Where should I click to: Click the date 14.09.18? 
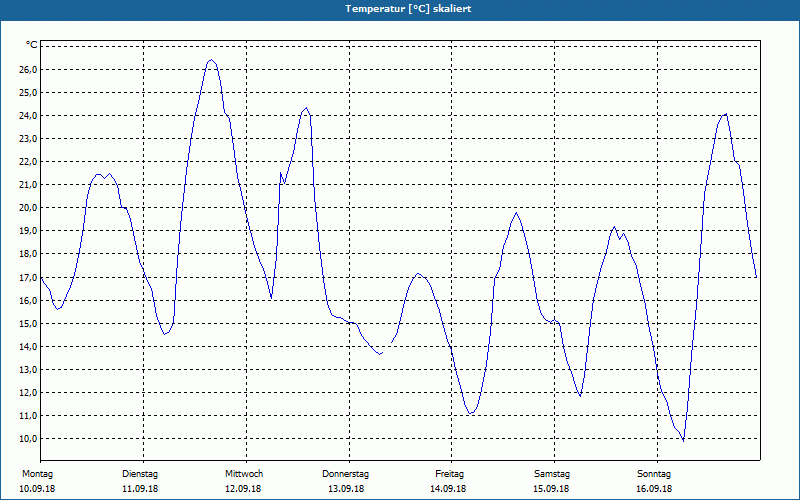tap(448, 489)
